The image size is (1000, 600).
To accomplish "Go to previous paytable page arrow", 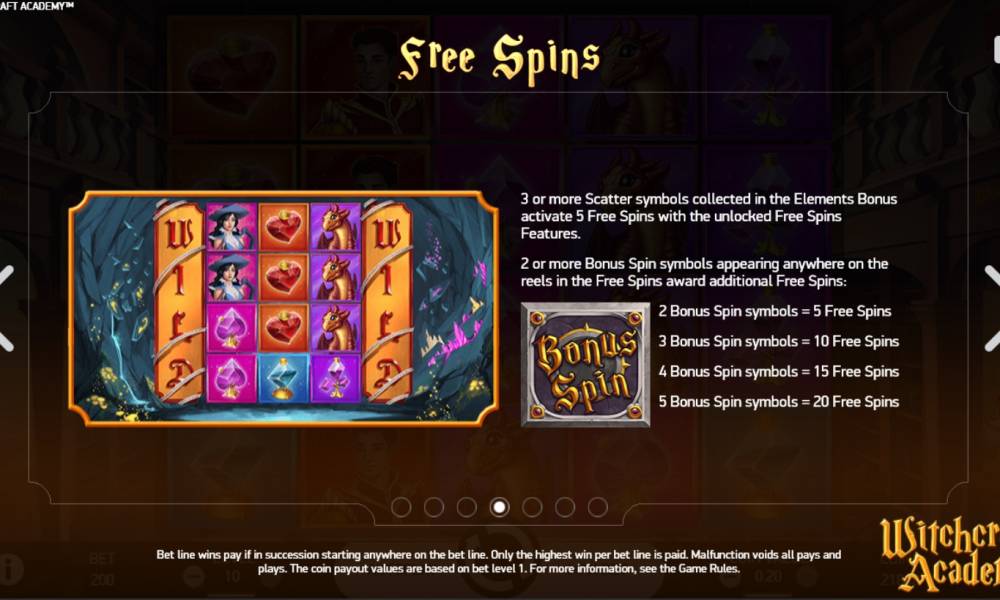I will click(x=6, y=308).
